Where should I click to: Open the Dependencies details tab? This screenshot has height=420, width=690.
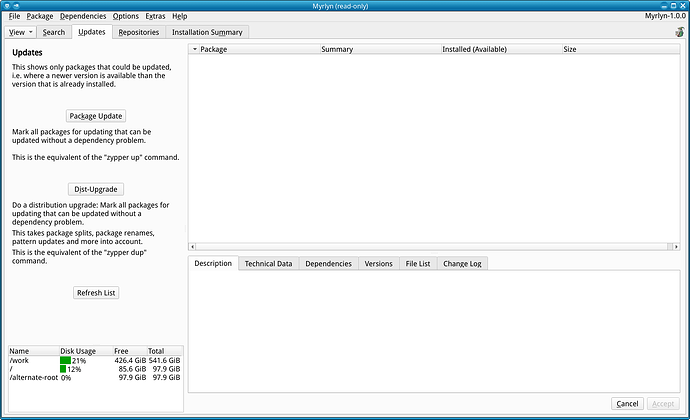(x=328, y=264)
